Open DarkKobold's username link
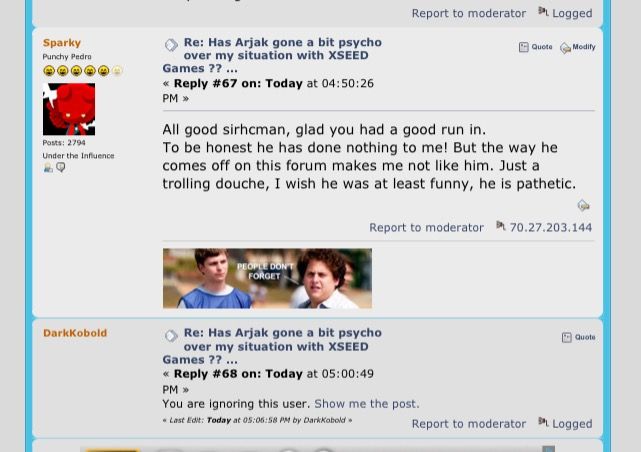The width and height of the screenshot is (641, 452). tap(75, 333)
